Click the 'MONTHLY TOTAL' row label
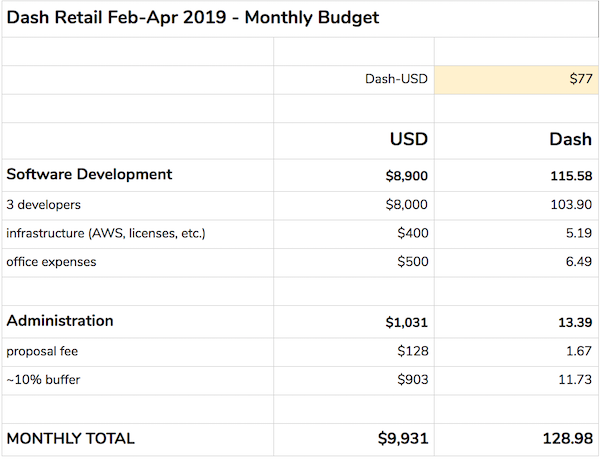 pos(70,439)
